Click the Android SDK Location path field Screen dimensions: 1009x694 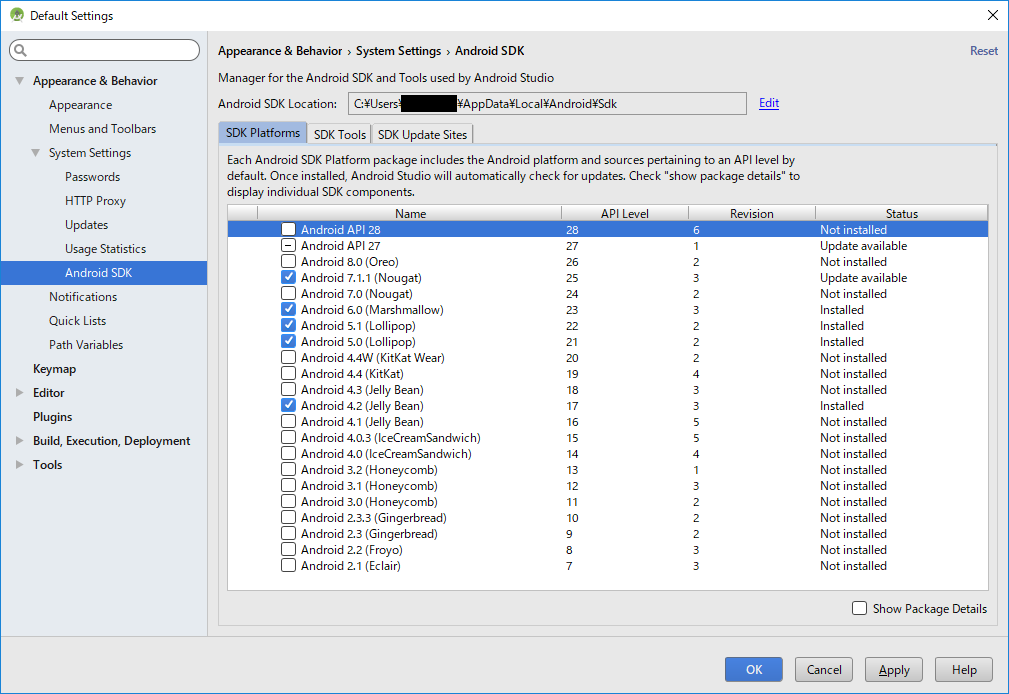coord(547,104)
